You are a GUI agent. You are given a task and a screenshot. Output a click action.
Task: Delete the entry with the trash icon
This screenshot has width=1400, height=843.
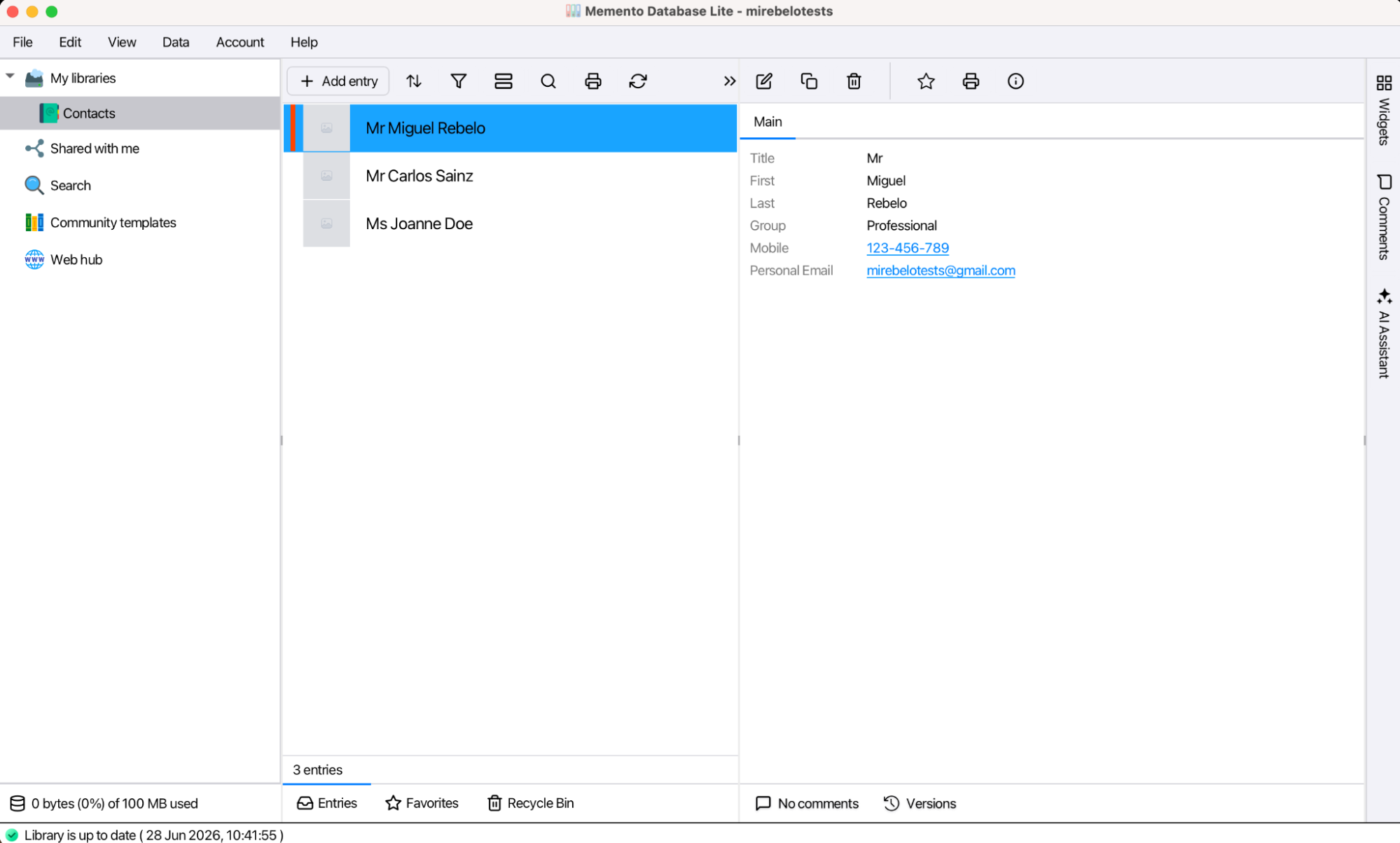(x=854, y=81)
